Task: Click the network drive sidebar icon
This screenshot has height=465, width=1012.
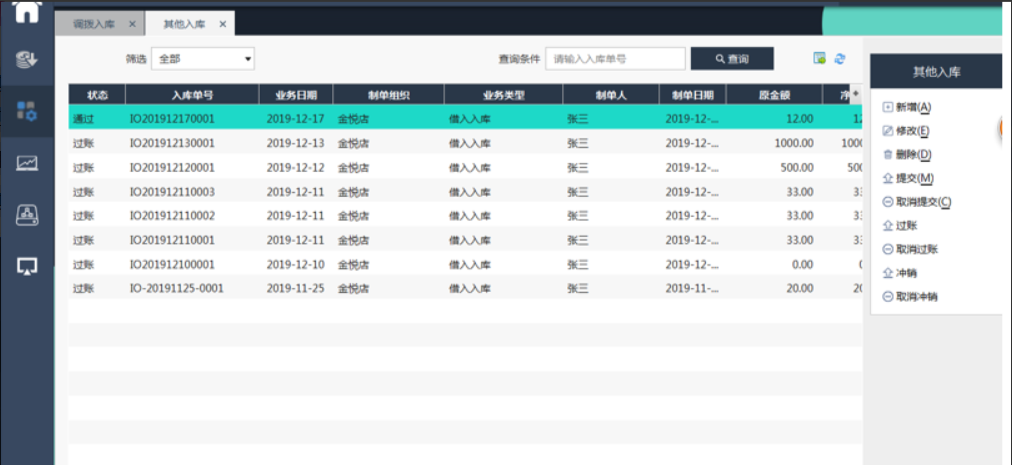Action: [x=27, y=213]
